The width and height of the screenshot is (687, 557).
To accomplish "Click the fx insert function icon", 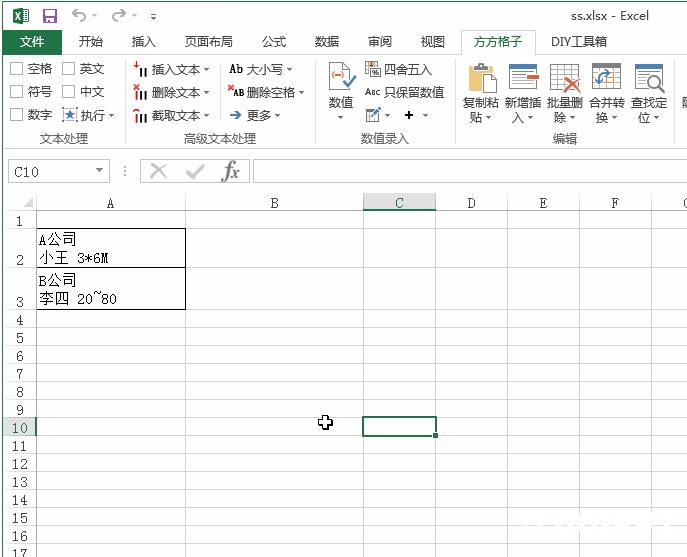I will [231, 171].
